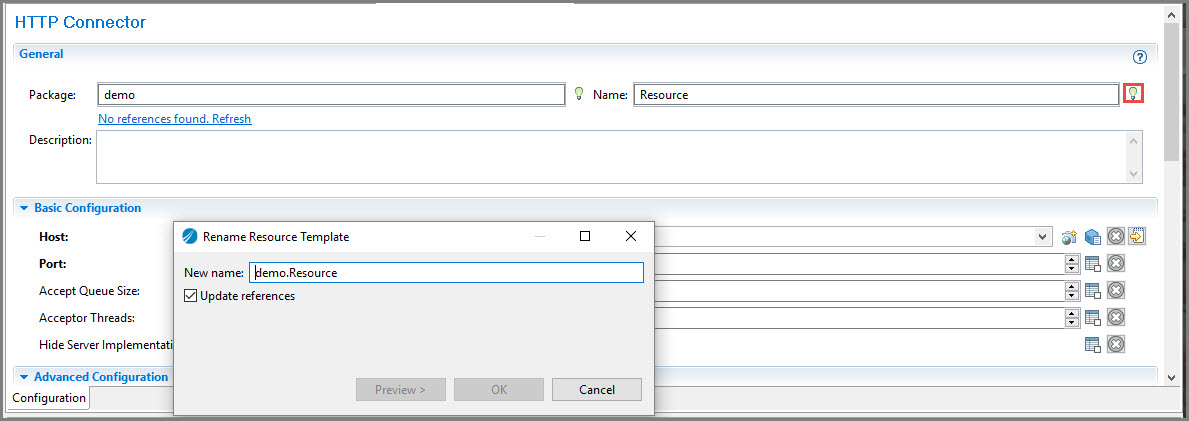Click the Name field containing Resource
This screenshot has height=421, width=1189.
pyautogui.click(x=877, y=95)
